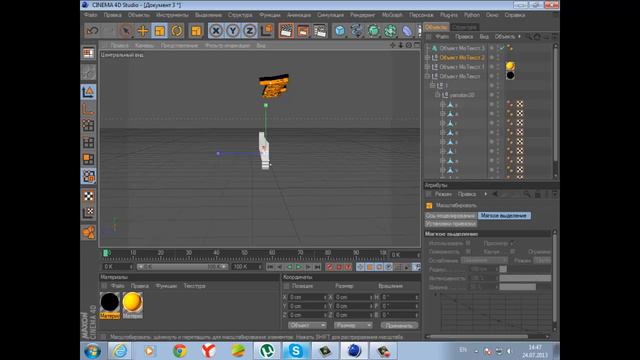Screen dimensions: 640x360
Task: Select the Move tool (orange cross)
Action: pyautogui.click(x=142, y=31)
